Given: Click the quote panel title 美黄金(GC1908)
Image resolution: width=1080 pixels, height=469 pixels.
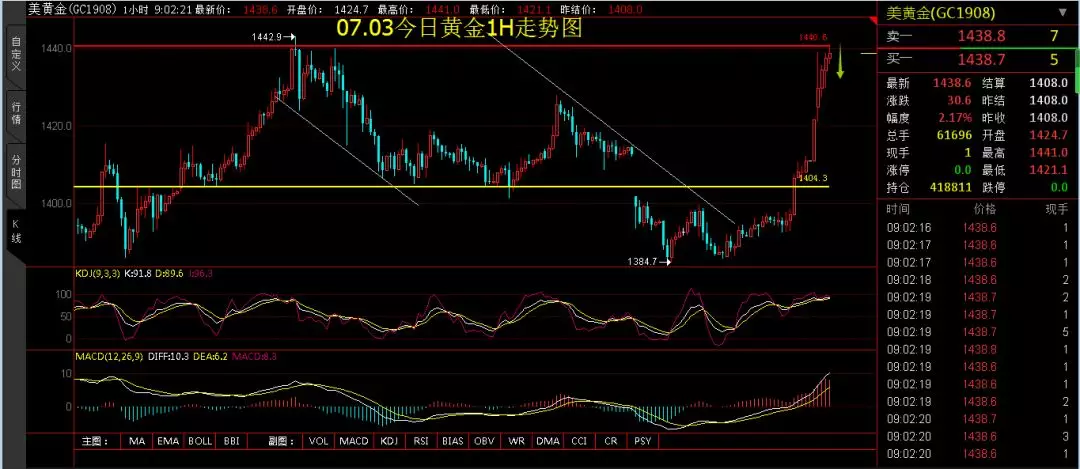Looking at the screenshot, I should click(939, 12).
